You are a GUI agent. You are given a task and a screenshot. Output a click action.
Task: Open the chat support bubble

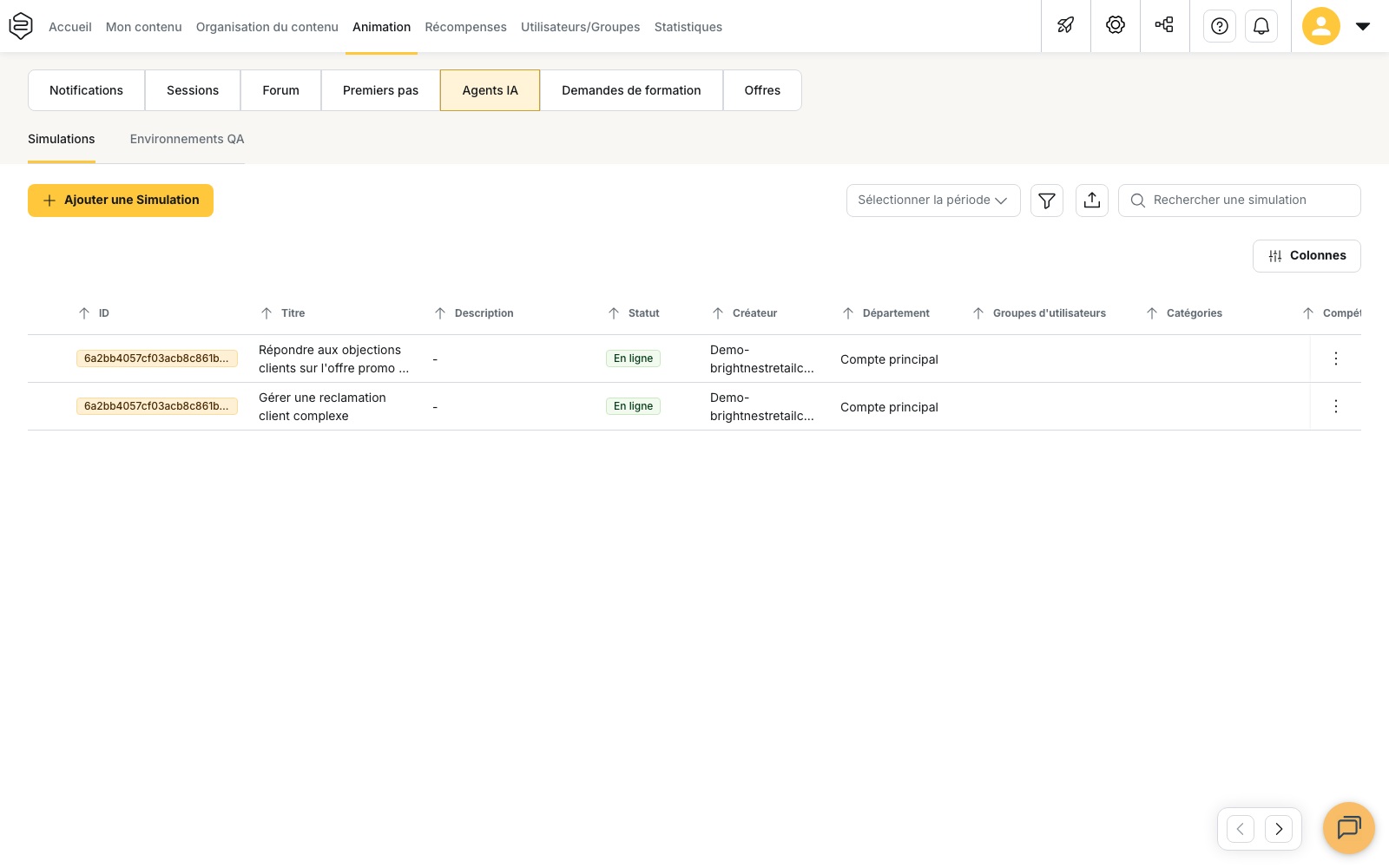[x=1349, y=828]
